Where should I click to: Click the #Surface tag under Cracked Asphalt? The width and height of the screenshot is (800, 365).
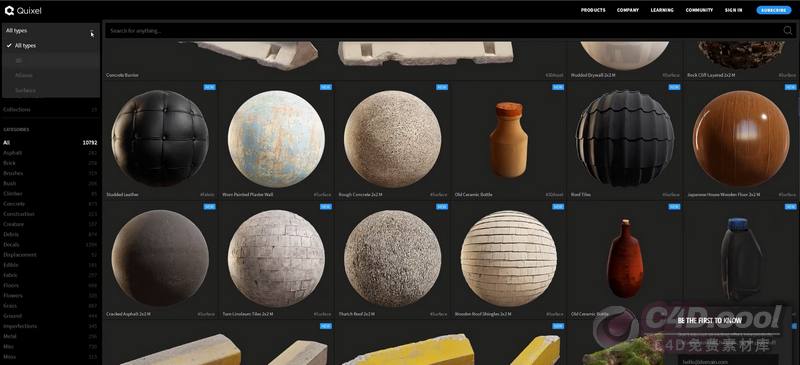[207, 314]
